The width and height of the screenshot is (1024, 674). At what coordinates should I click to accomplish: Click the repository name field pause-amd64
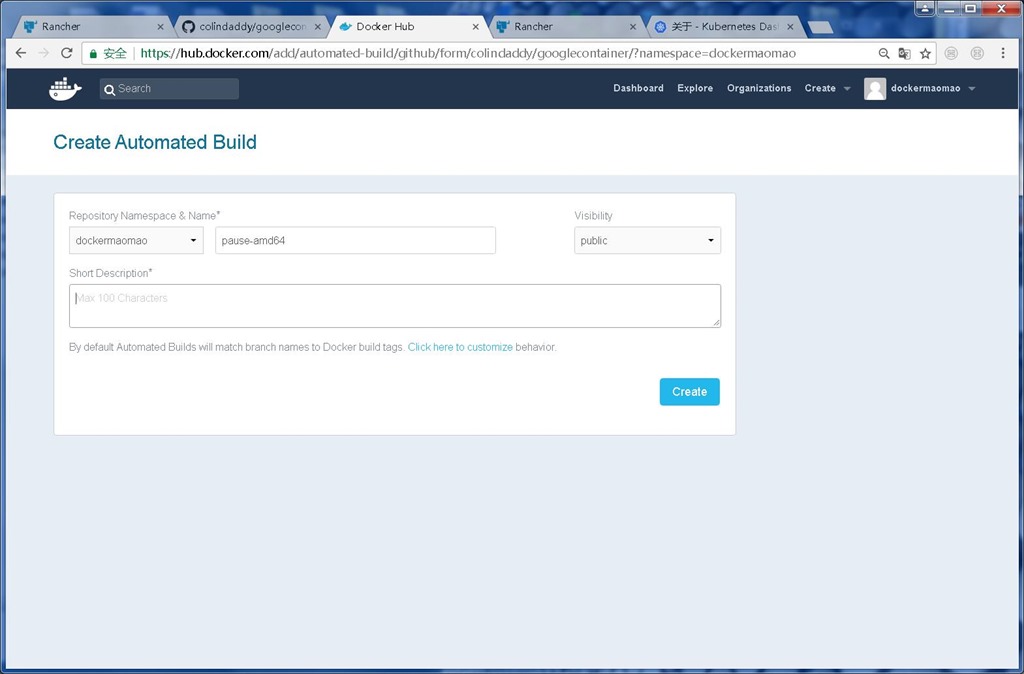pos(355,240)
